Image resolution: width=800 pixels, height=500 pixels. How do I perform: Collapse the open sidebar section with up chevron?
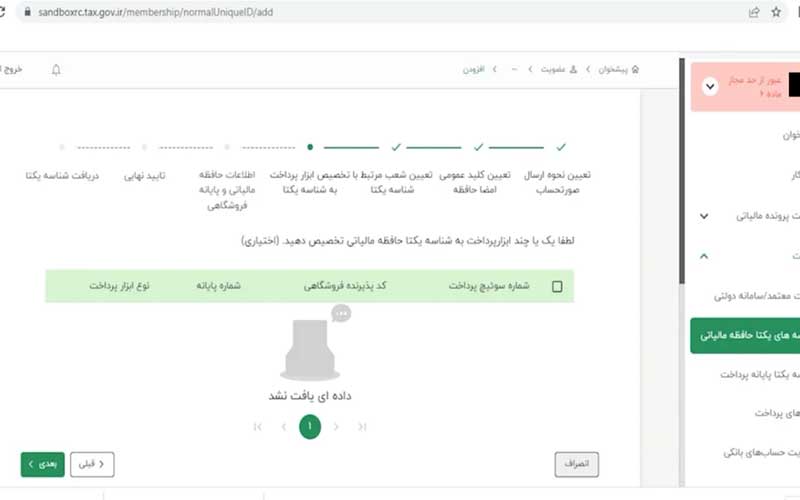(704, 256)
